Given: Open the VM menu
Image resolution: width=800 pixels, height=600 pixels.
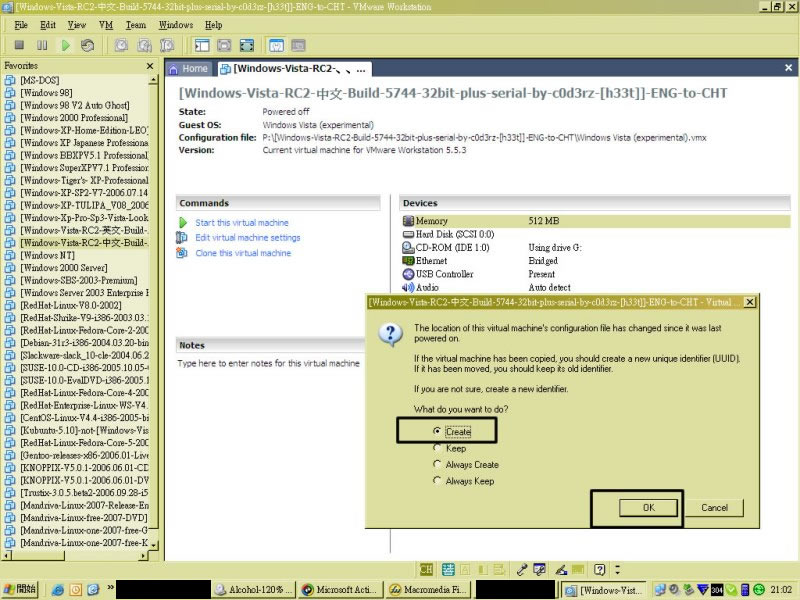Looking at the screenshot, I should [x=106, y=25].
